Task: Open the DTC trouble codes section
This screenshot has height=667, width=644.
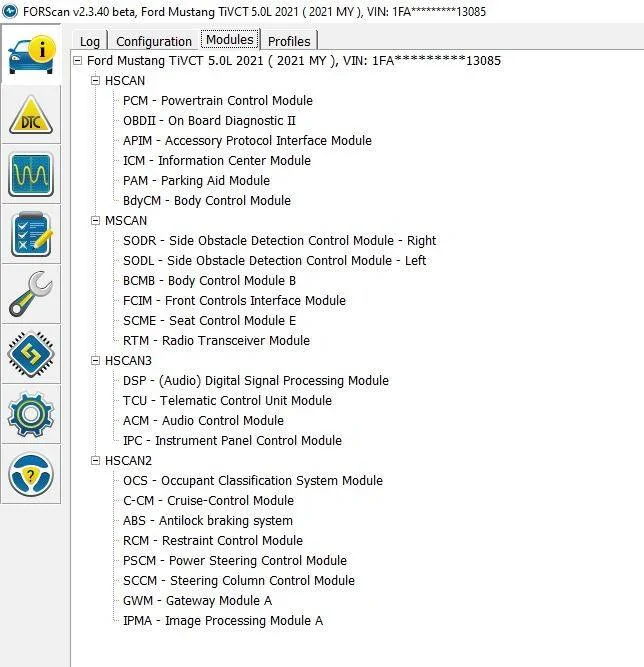Action: [31, 115]
